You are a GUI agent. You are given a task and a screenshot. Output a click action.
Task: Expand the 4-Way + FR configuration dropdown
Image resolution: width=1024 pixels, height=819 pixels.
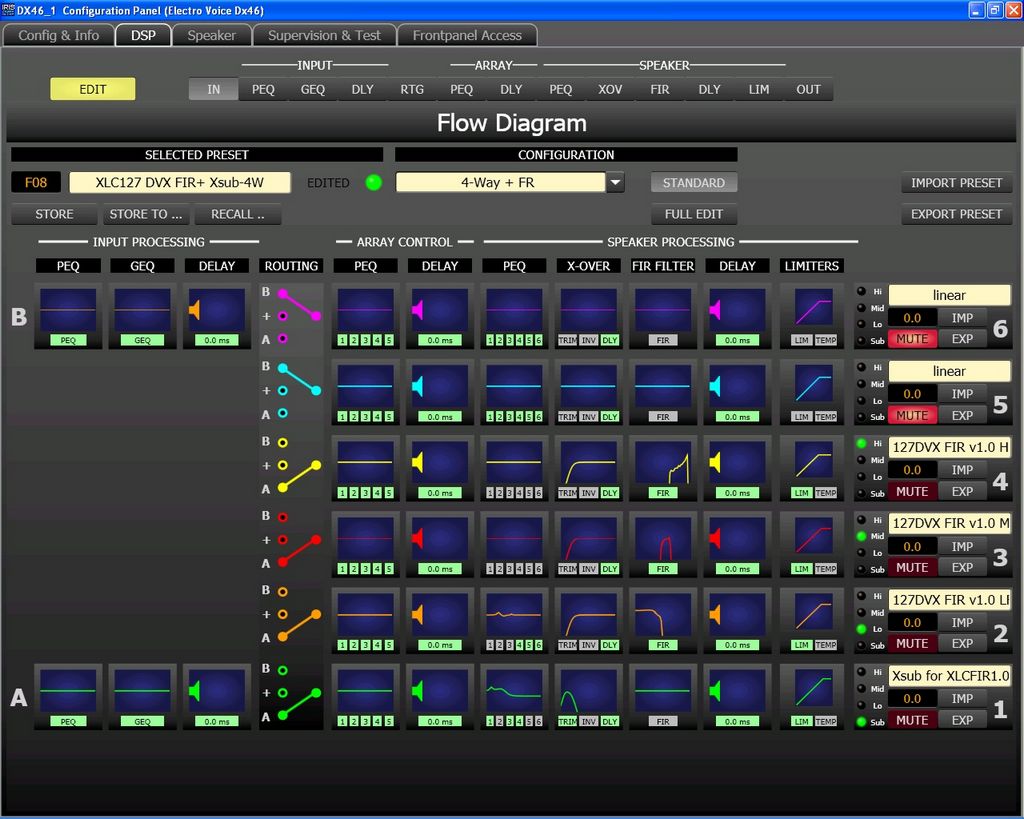coord(615,183)
